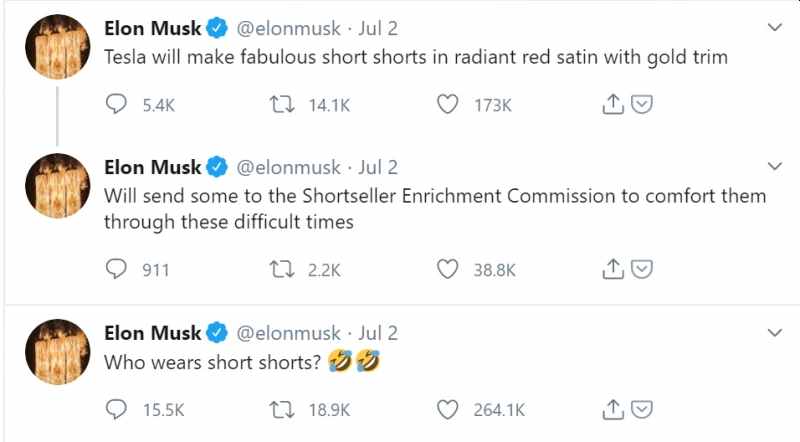Image resolution: width=800 pixels, height=442 pixels.
Task: Open Elon Musk's profile from the first tweet's name
Action: [152, 28]
